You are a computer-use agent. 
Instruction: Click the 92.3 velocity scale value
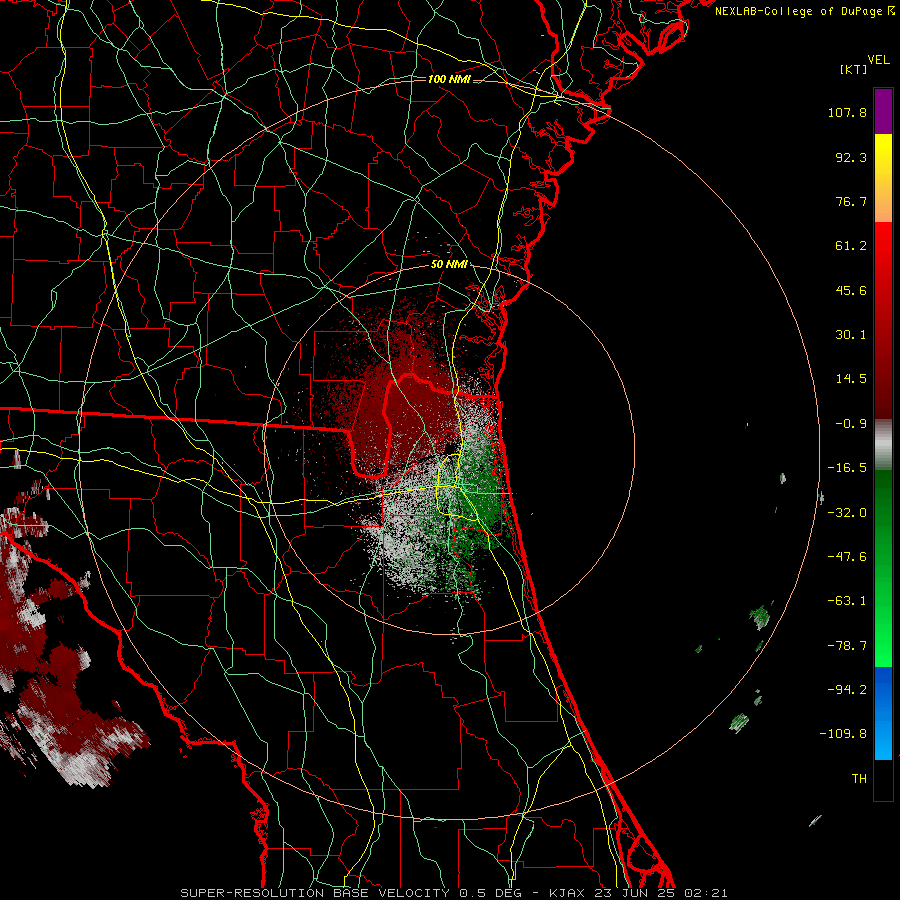click(x=851, y=157)
